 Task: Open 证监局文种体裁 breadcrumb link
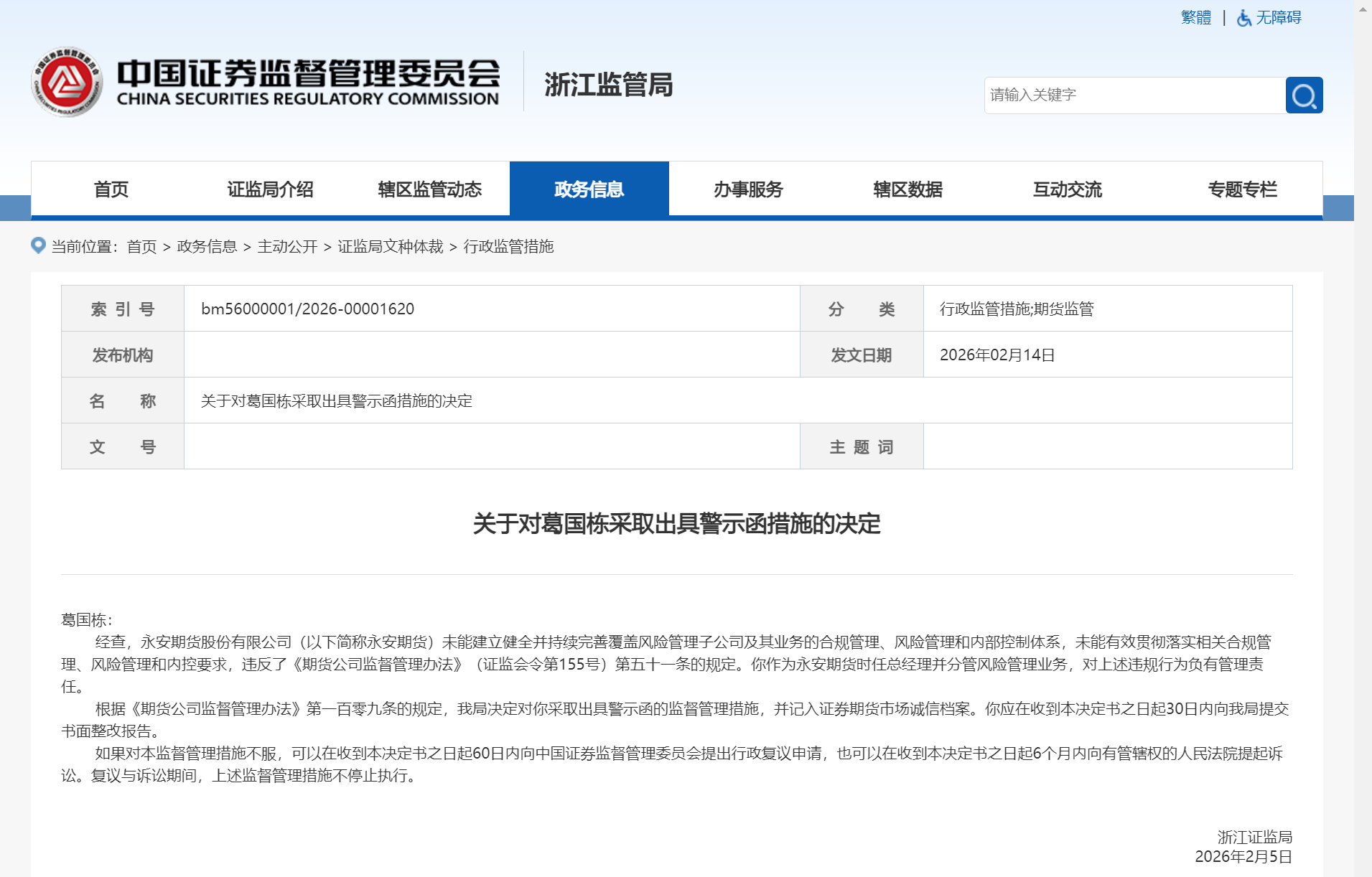(391, 247)
